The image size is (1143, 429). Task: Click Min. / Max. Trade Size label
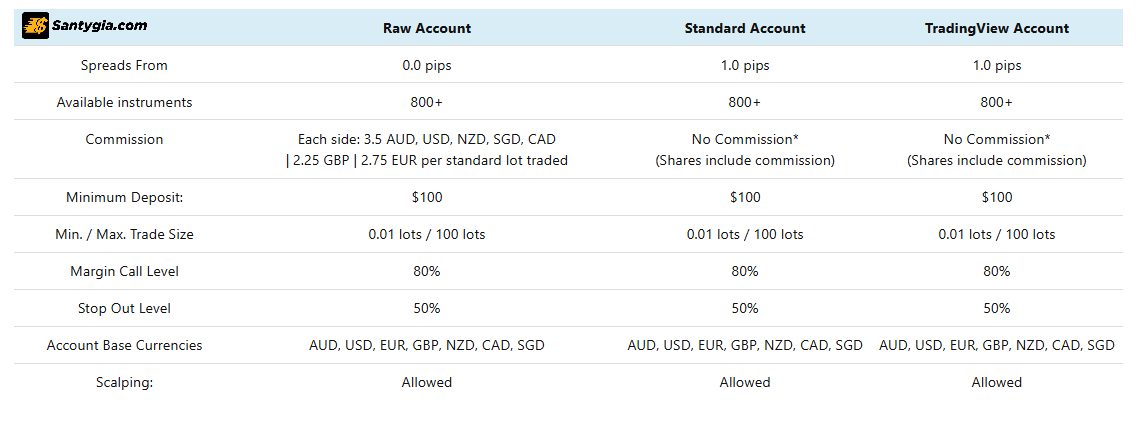(x=124, y=234)
